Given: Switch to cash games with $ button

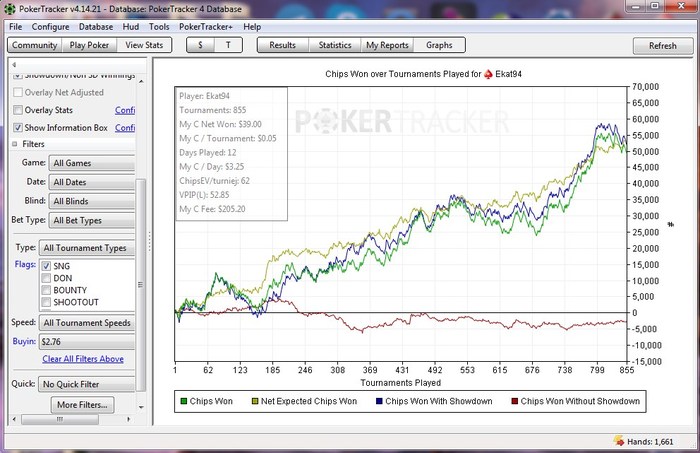Looking at the screenshot, I should pos(200,45).
